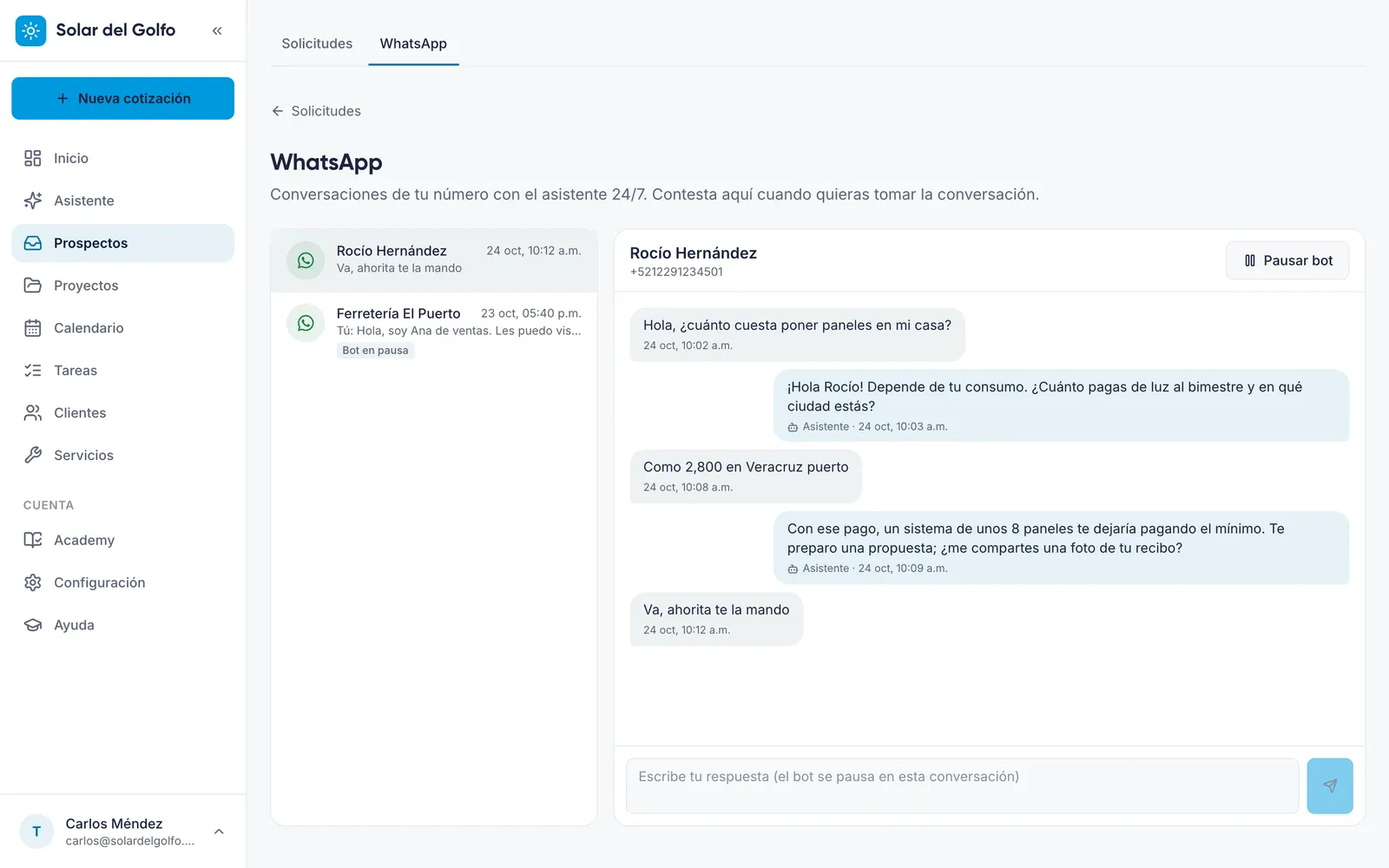The height and width of the screenshot is (868, 1389).
Task: Click the '23 oct, 05:40 p.m.' timestamp
Action: pyautogui.click(x=530, y=313)
